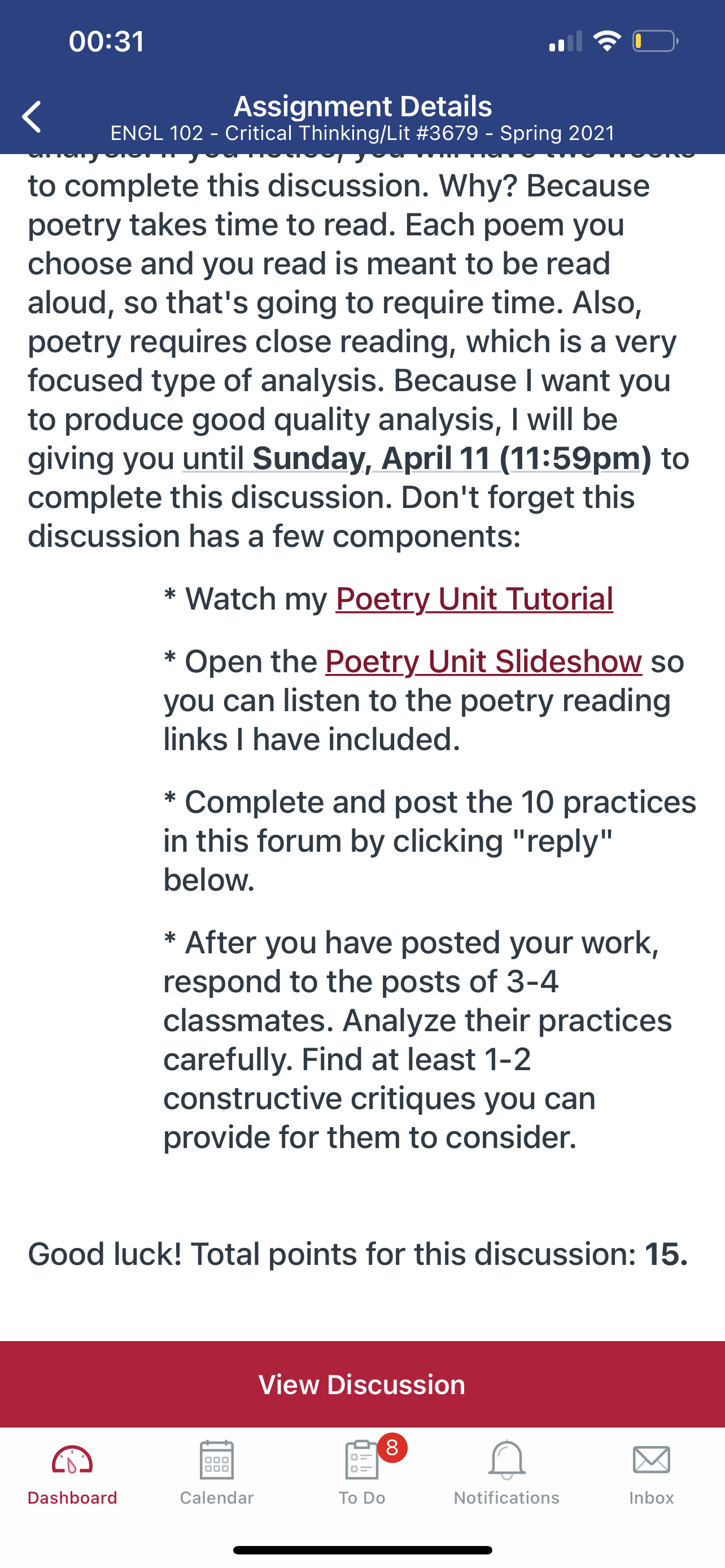Open the Poetry Unit Tutorial link

coord(474,599)
